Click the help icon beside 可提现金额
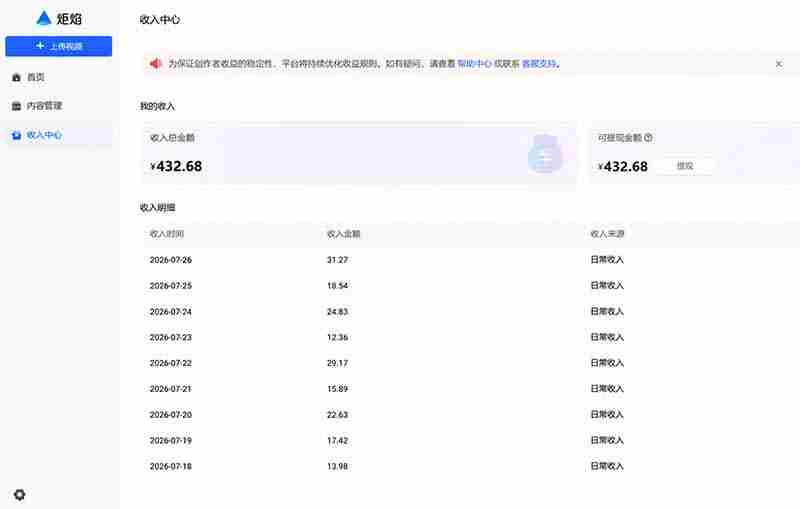This screenshot has width=800, height=509. 648,138
